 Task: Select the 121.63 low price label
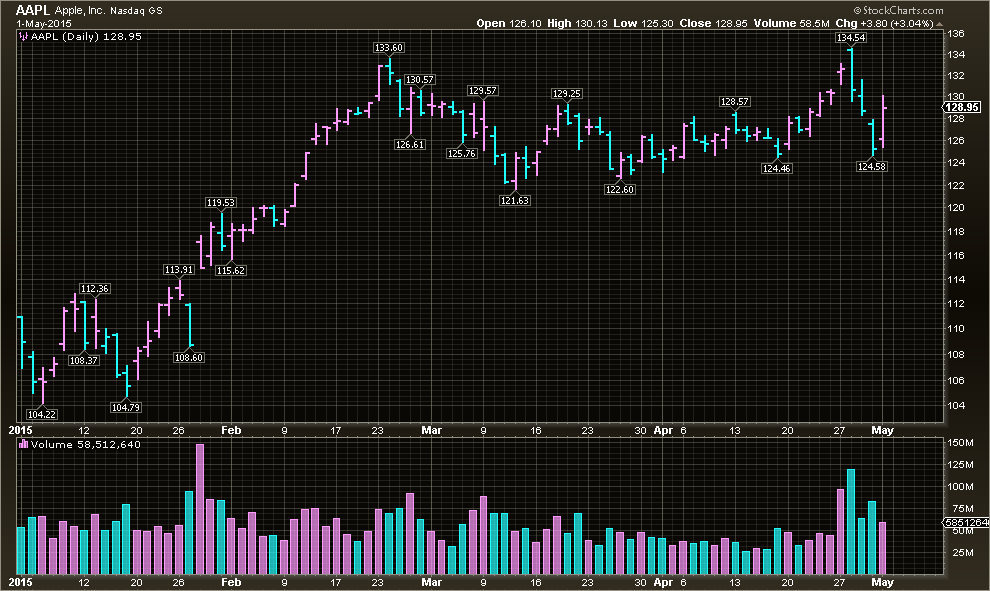point(515,200)
